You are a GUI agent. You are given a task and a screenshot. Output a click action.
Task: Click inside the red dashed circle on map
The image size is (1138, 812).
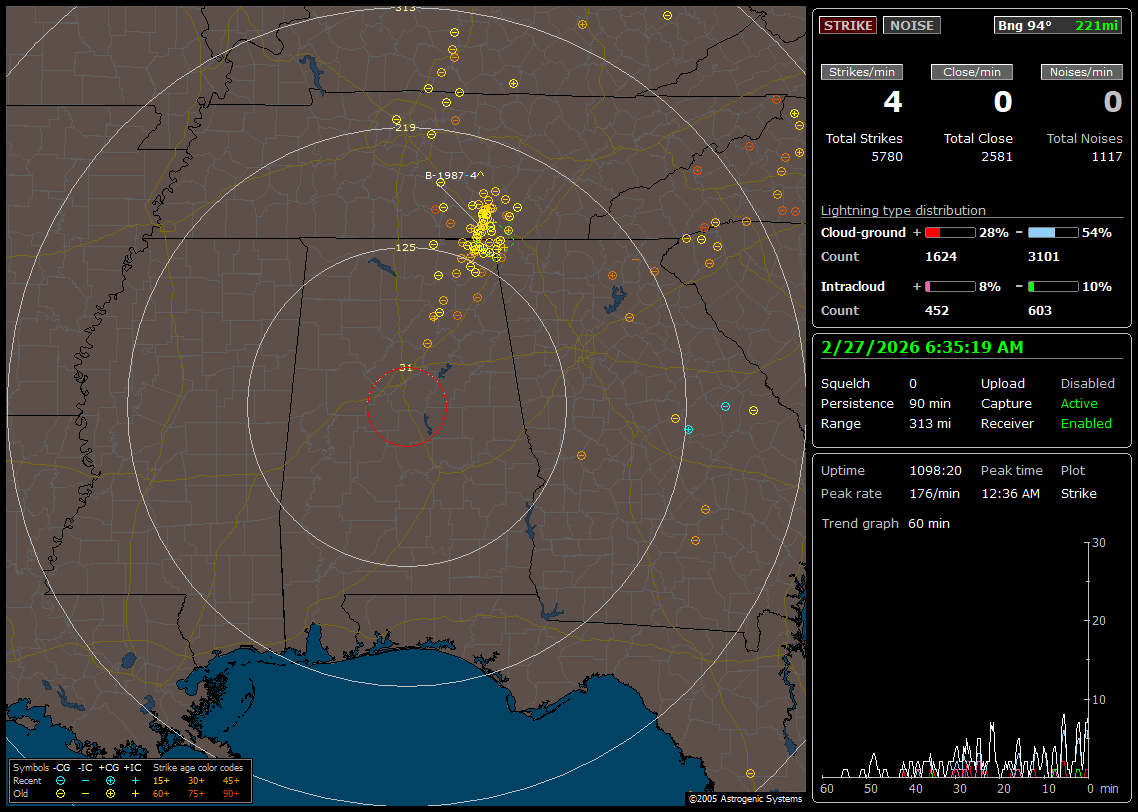click(x=406, y=407)
